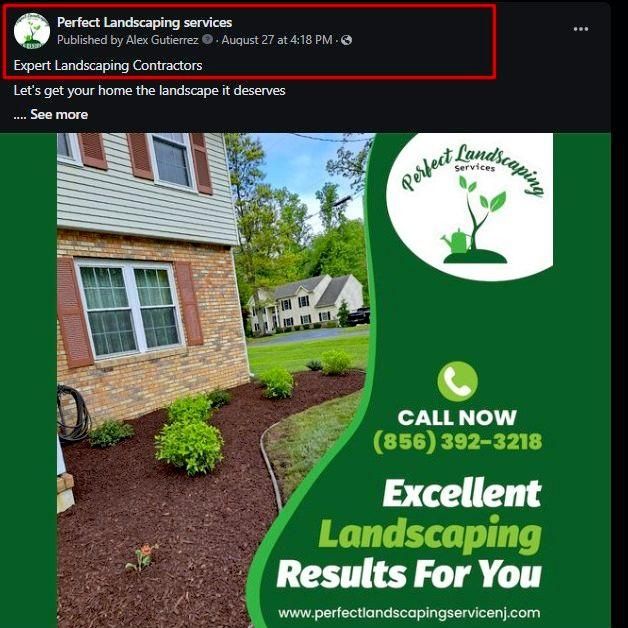Click the (856) 392-3218 phone number
Screen dimensions: 628x628
[457, 442]
